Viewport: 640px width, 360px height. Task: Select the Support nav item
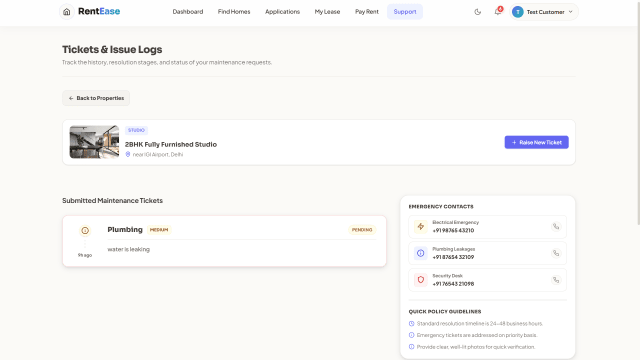pyautogui.click(x=405, y=12)
